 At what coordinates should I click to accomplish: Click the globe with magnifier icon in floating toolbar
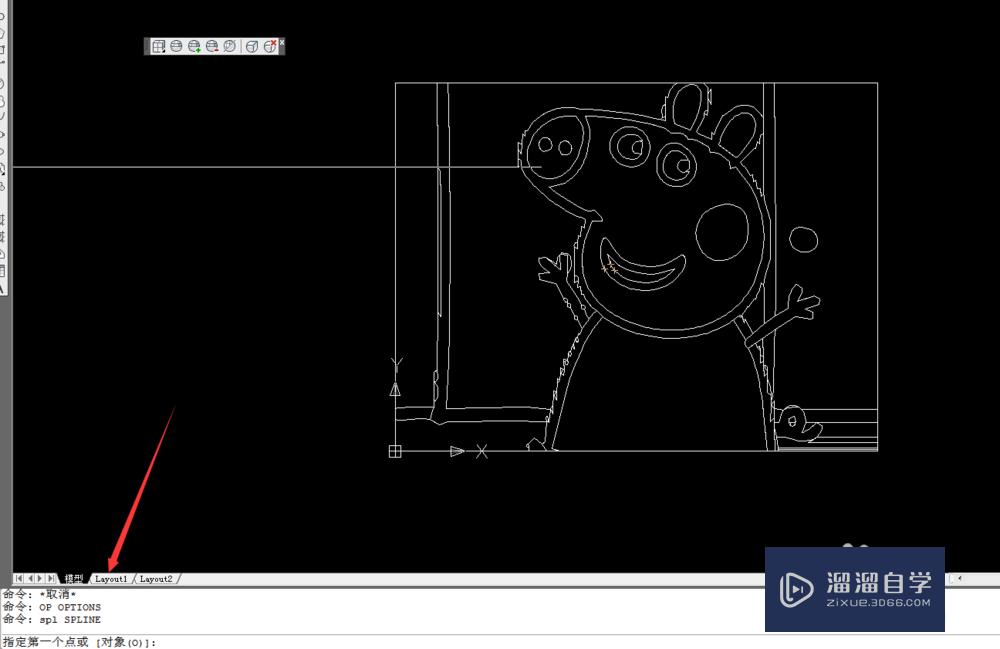[230, 46]
